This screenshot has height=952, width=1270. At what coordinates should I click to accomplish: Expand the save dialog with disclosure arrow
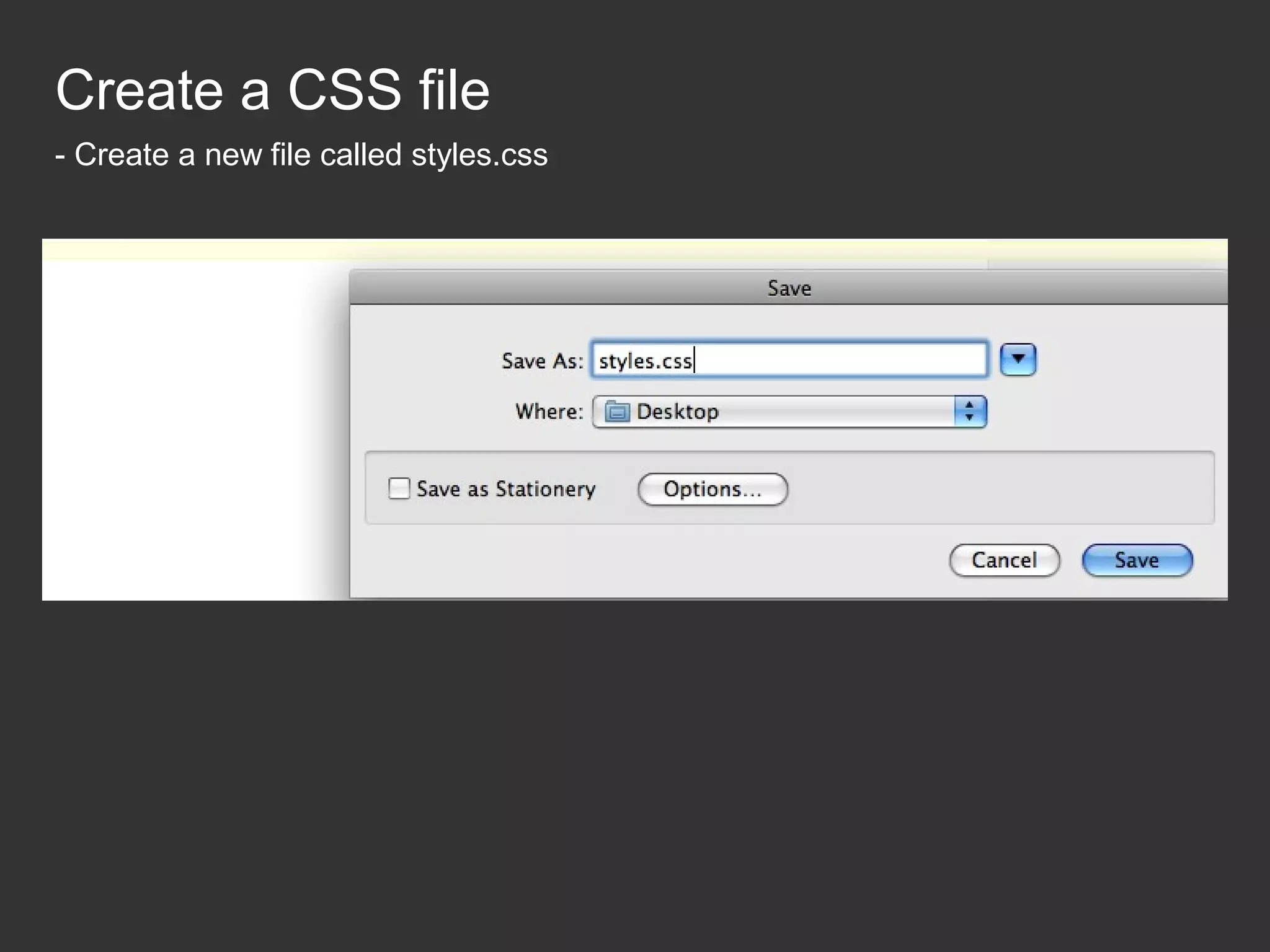(x=1018, y=359)
